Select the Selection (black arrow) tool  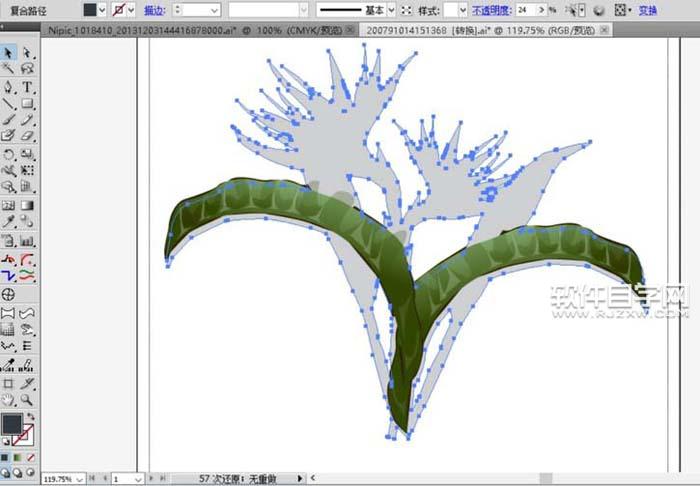(x=9, y=52)
